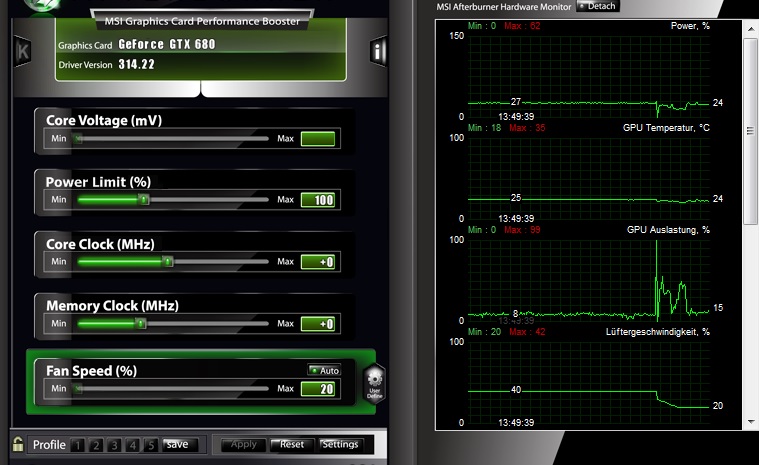Click the Memory Clock value field showing +0
This screenshot has height=465, width=759.
click(x=318, y=324)
